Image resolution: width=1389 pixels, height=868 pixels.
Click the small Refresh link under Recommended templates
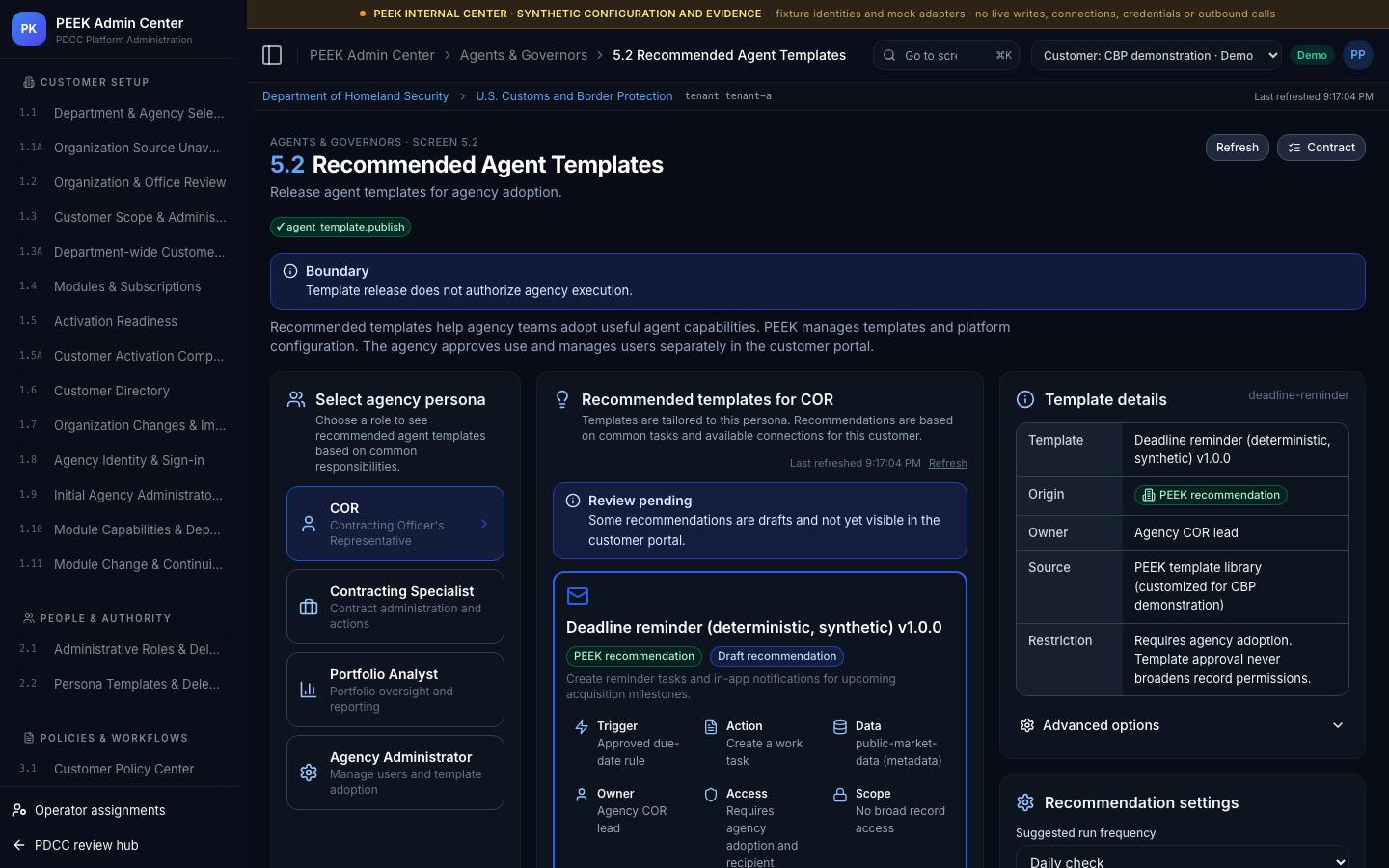pyautogui.click(x=947, y=463)
